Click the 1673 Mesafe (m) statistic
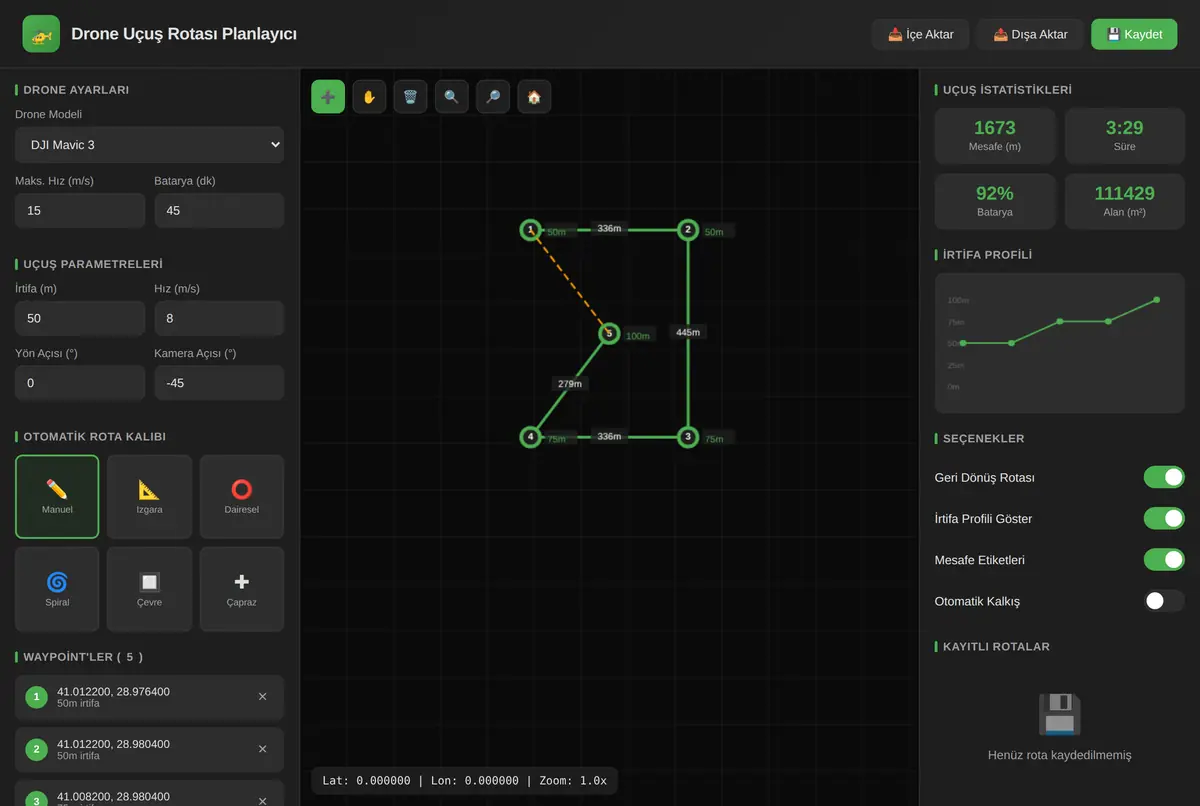This screenshot has width=1200, height=806. (994, 136)
